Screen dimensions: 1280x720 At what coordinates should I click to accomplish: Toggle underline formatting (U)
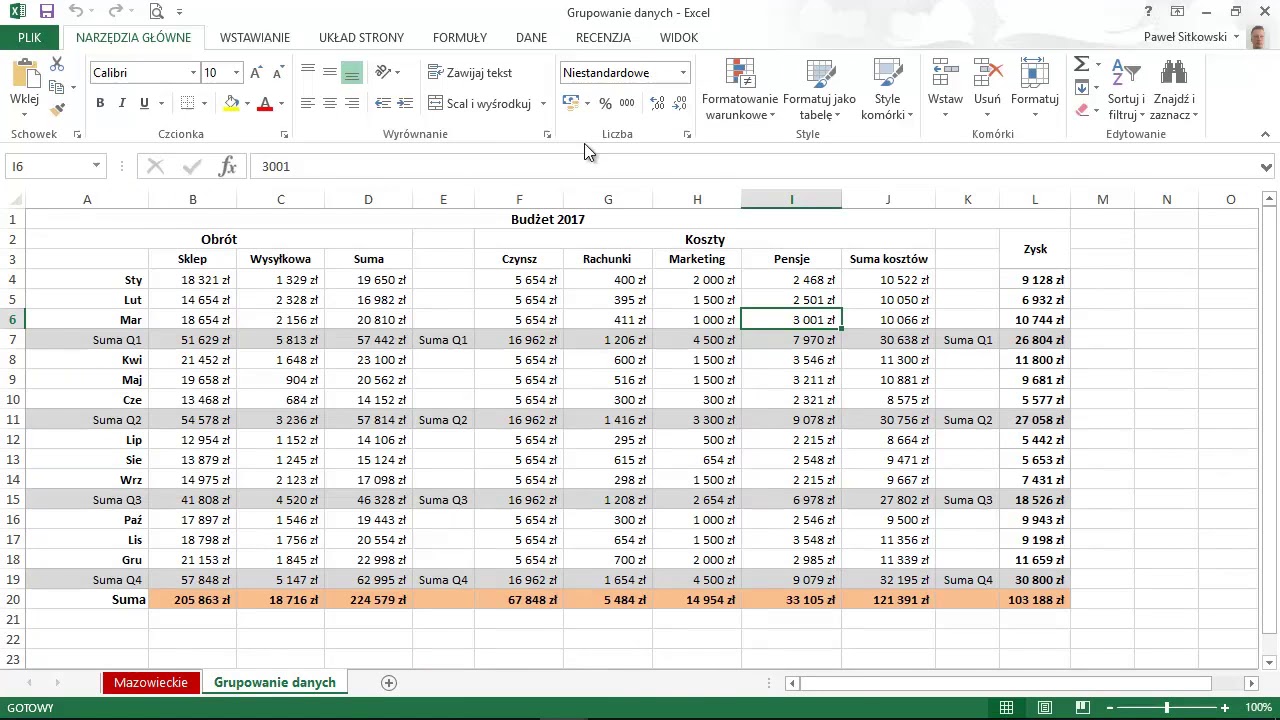[x=144, y=103]
